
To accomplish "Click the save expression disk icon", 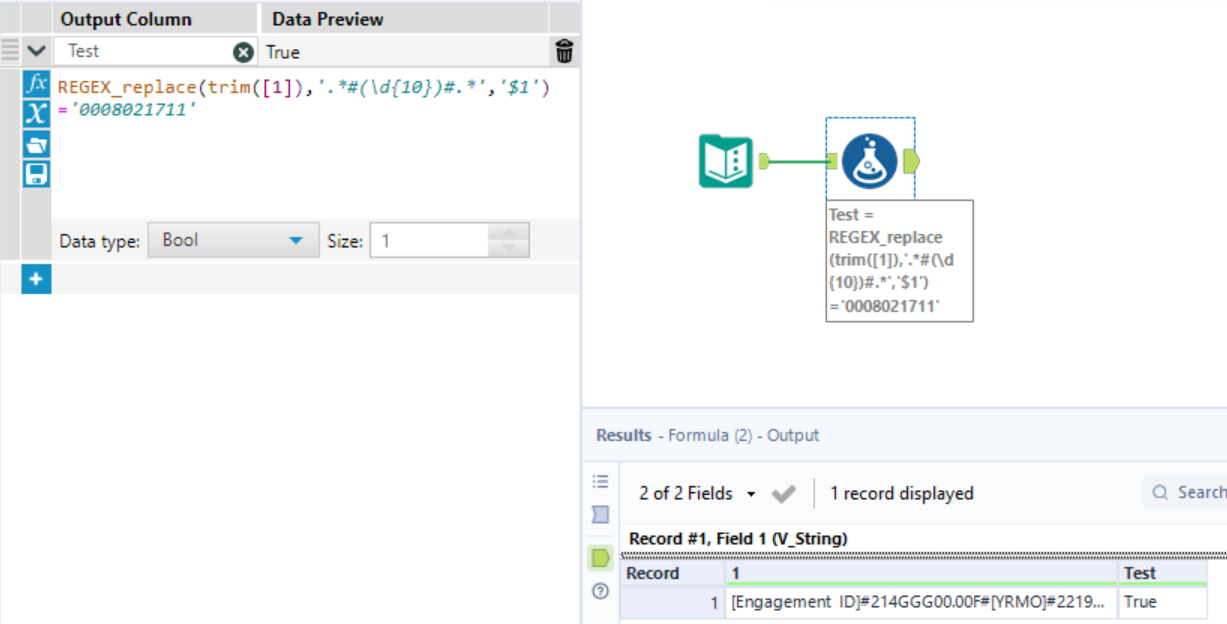I will (36, 175).
